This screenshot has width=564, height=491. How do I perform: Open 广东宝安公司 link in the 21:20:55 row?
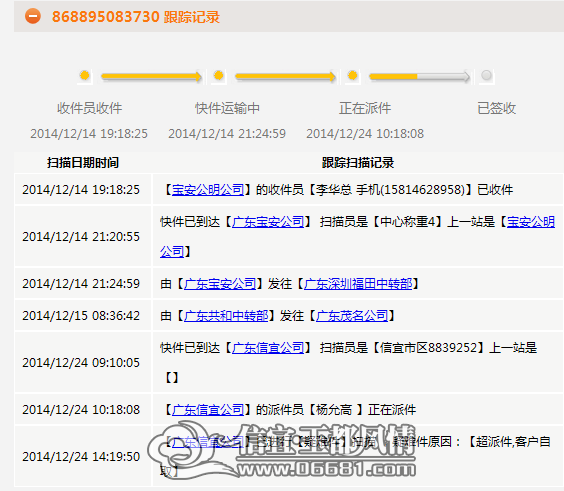[x=268, y=222]
